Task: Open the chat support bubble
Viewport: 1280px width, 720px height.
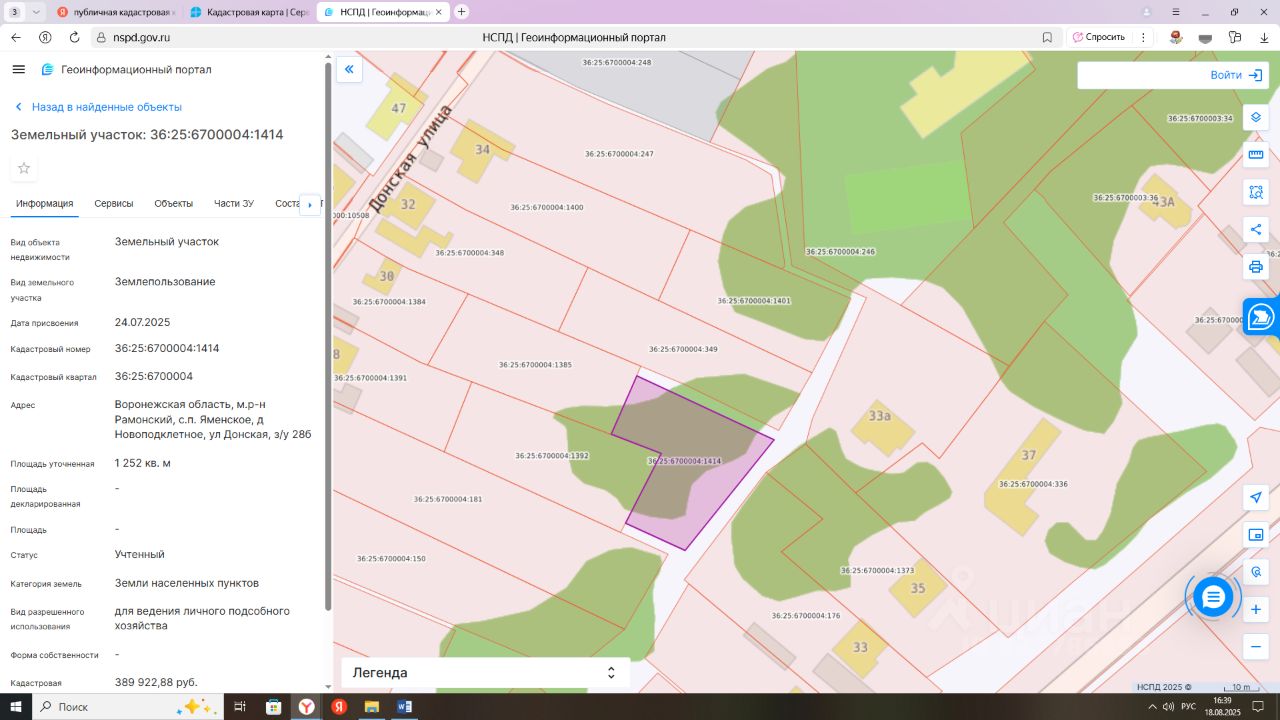Action: point(1213,597)
